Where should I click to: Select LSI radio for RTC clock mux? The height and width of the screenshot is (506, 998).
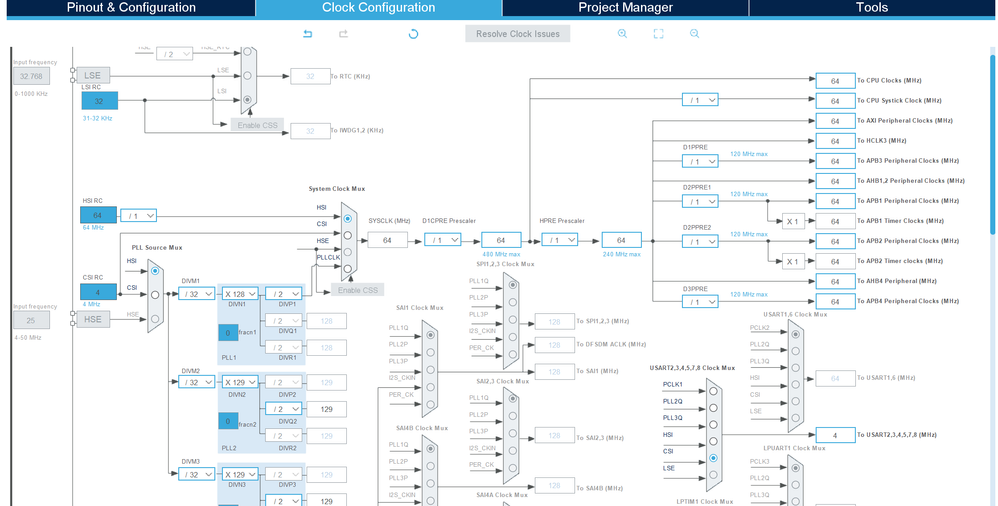(247, 99)
